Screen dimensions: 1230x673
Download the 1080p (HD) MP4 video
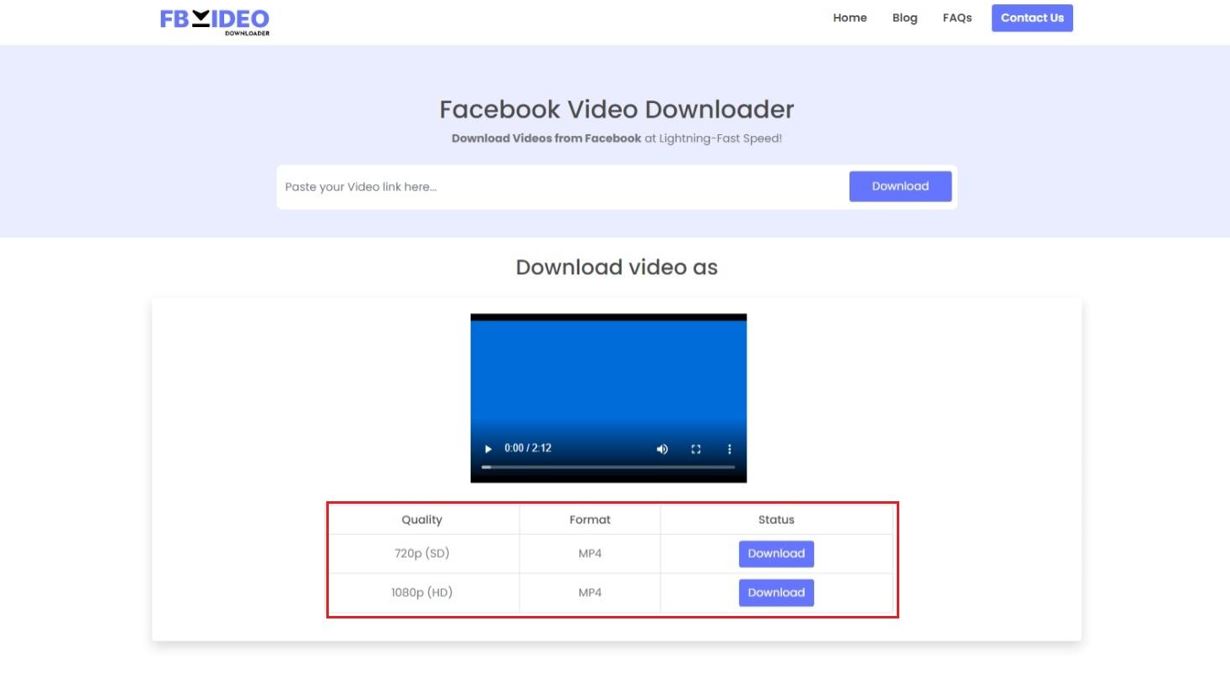pyautogui.click(x=776, y=593)
